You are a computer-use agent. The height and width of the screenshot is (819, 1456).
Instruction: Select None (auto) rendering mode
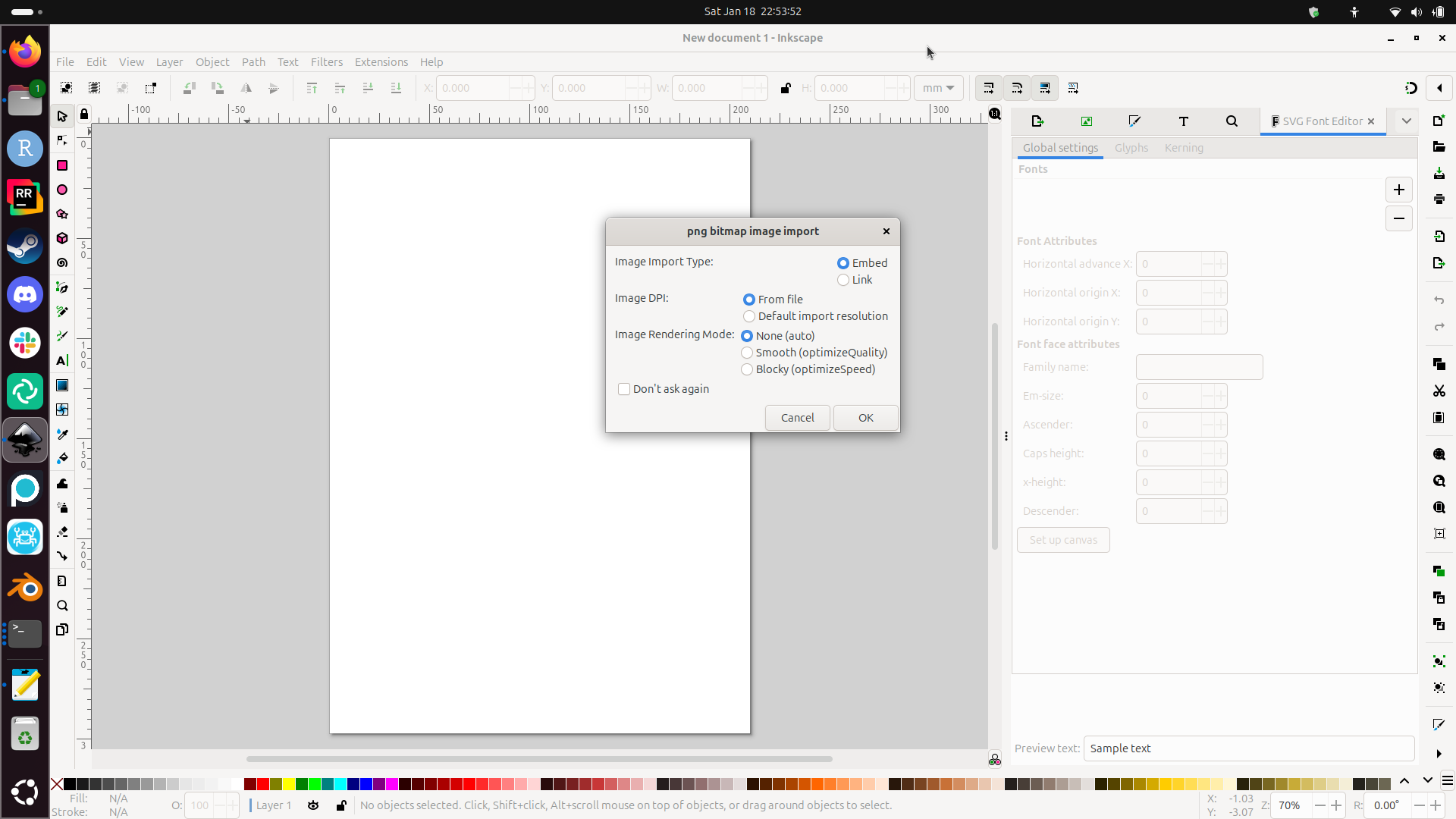778,336
